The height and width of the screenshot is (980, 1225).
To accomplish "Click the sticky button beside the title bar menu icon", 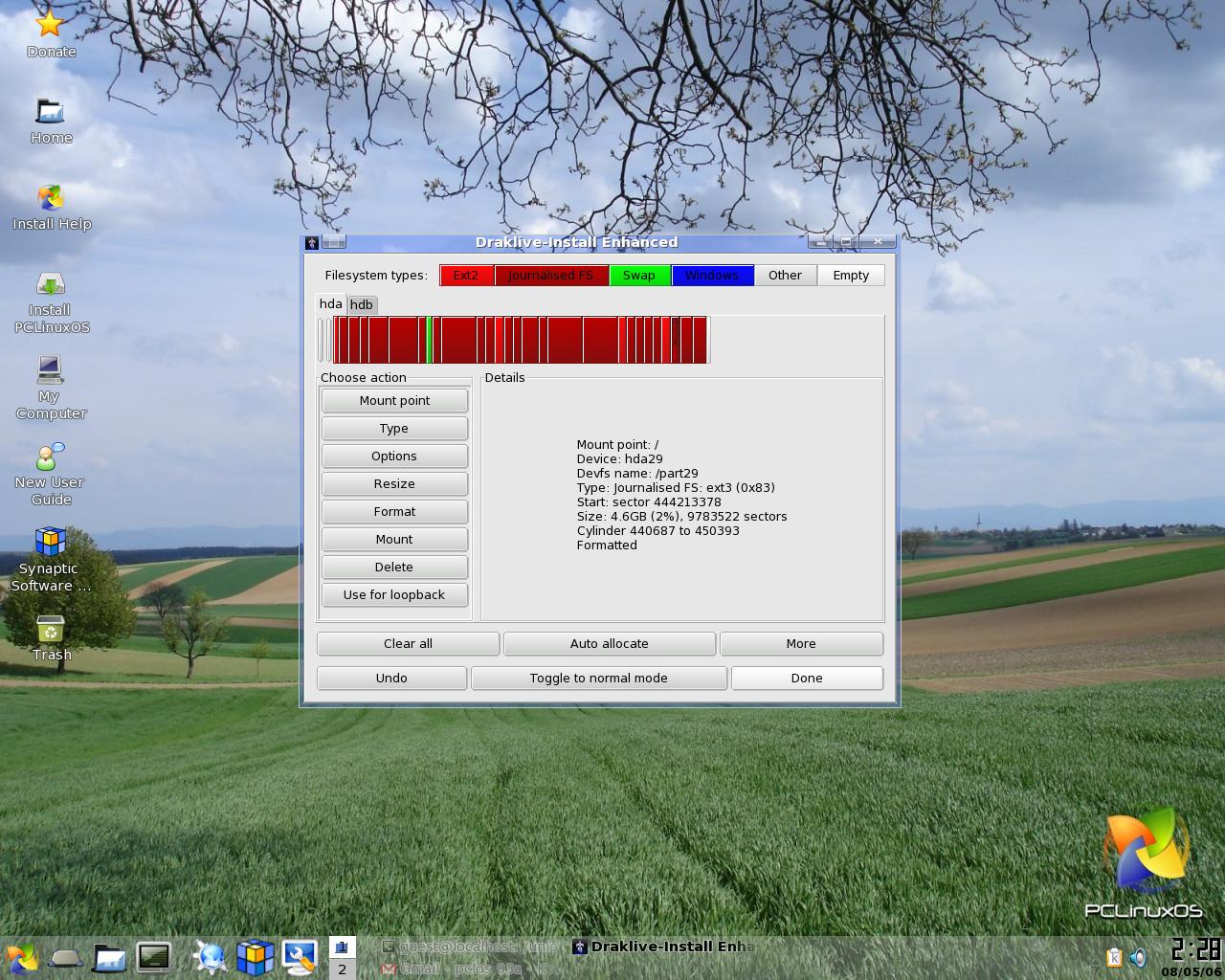I will point(334,242).
